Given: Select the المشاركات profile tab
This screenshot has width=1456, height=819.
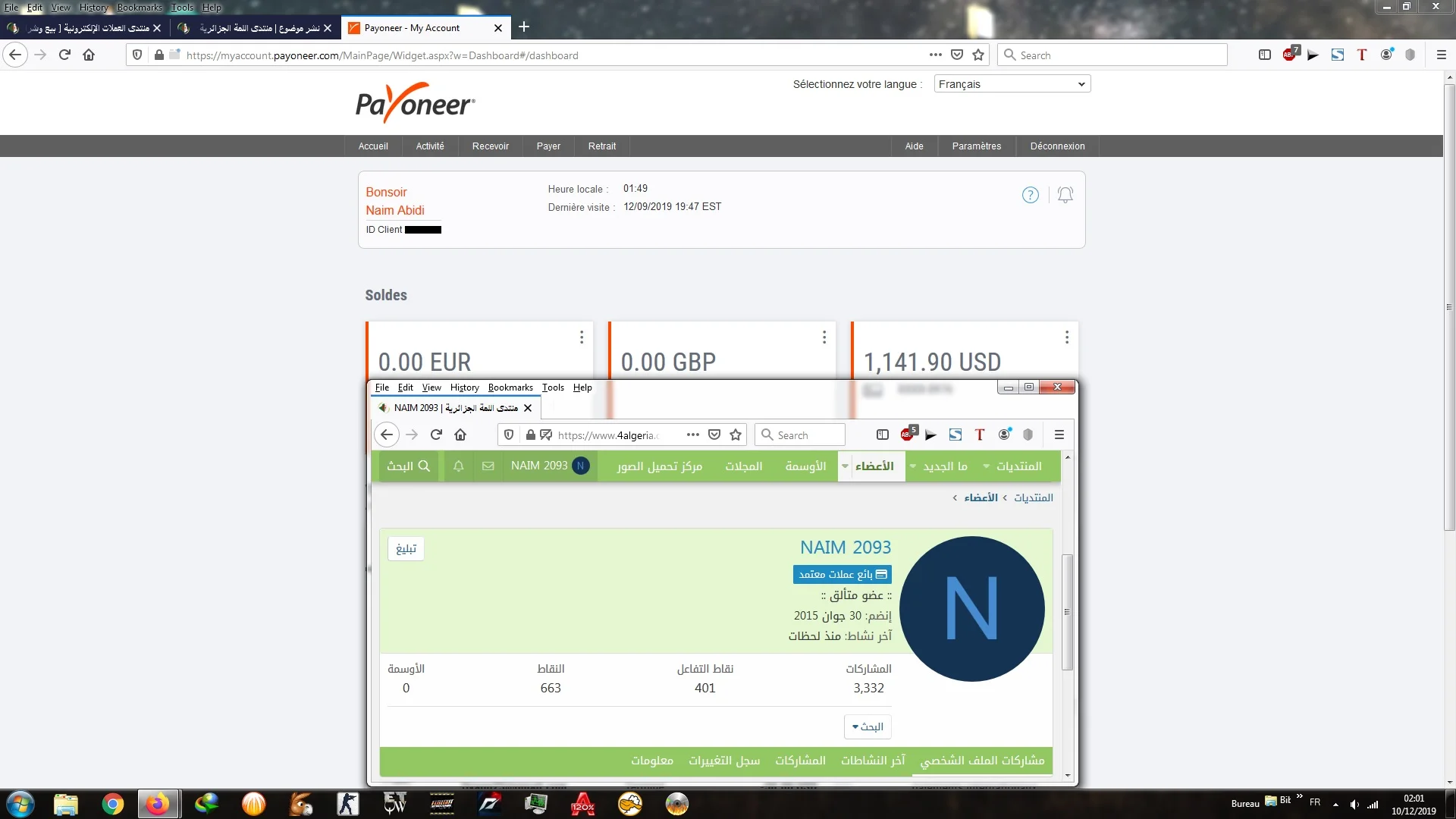Looking at the screenshot, I should coord(800,760).
